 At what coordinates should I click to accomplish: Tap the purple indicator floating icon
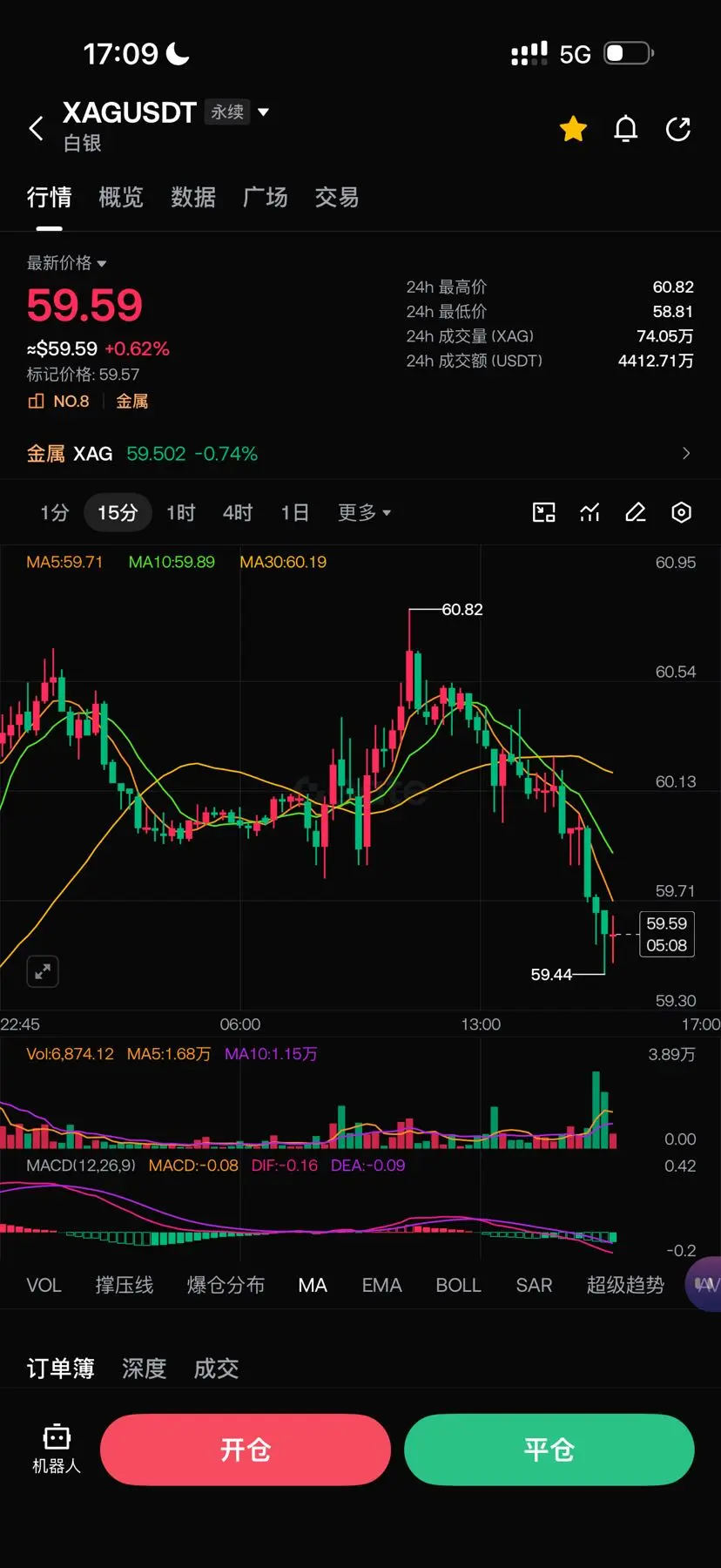click(704, 1284)
